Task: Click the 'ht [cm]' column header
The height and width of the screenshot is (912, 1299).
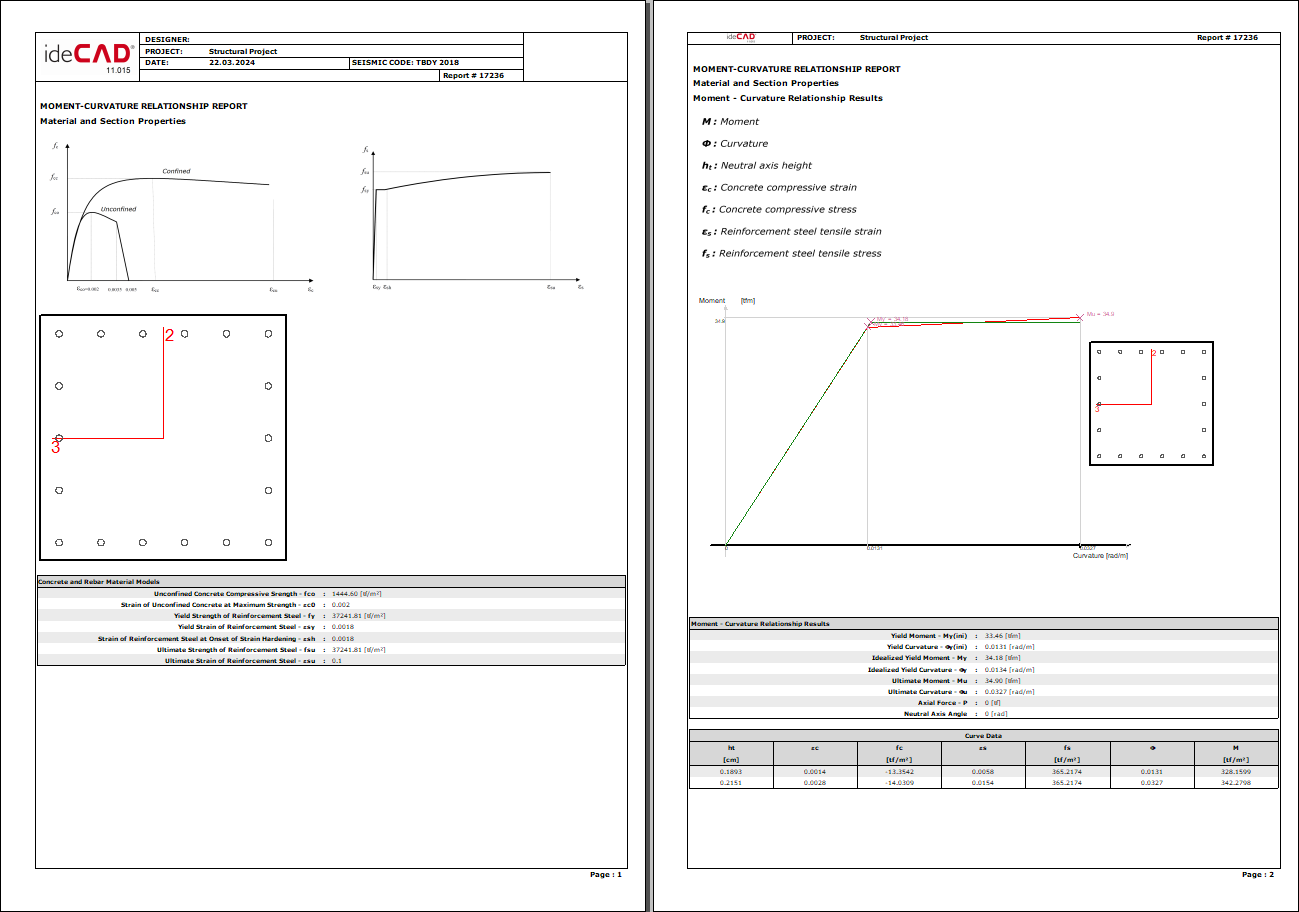Action: pos(731,754)
